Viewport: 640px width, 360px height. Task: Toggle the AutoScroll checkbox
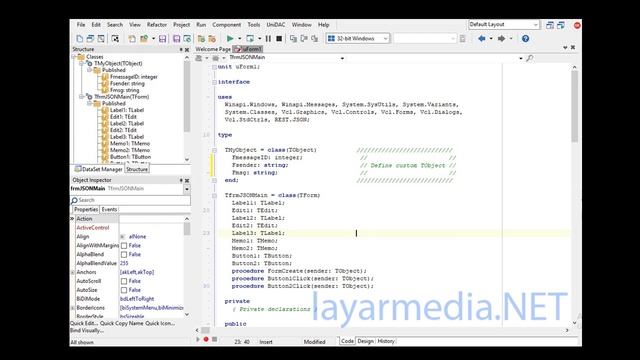[124, 281]
